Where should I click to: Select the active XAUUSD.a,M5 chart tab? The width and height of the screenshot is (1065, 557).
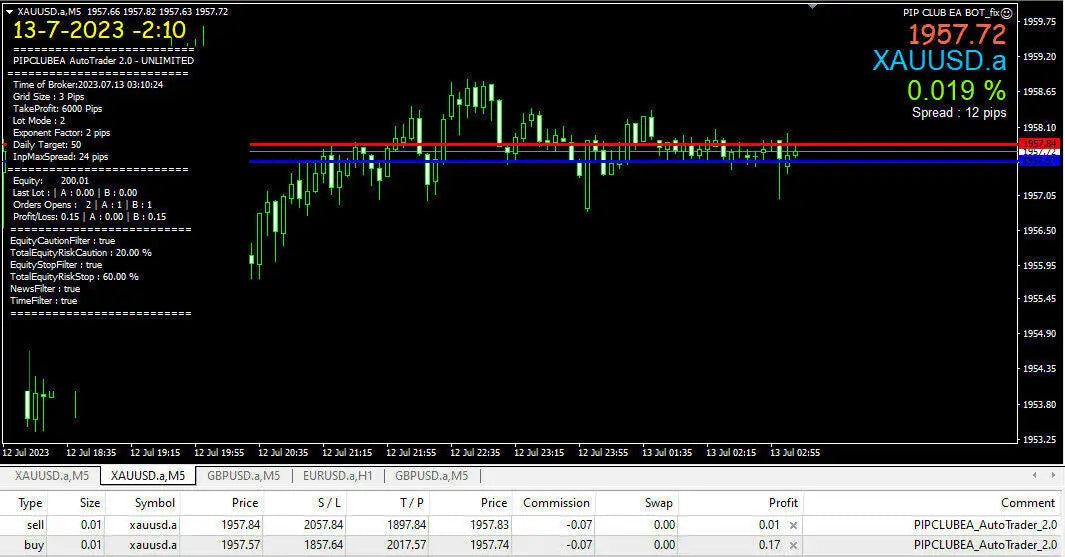point(148,475)
